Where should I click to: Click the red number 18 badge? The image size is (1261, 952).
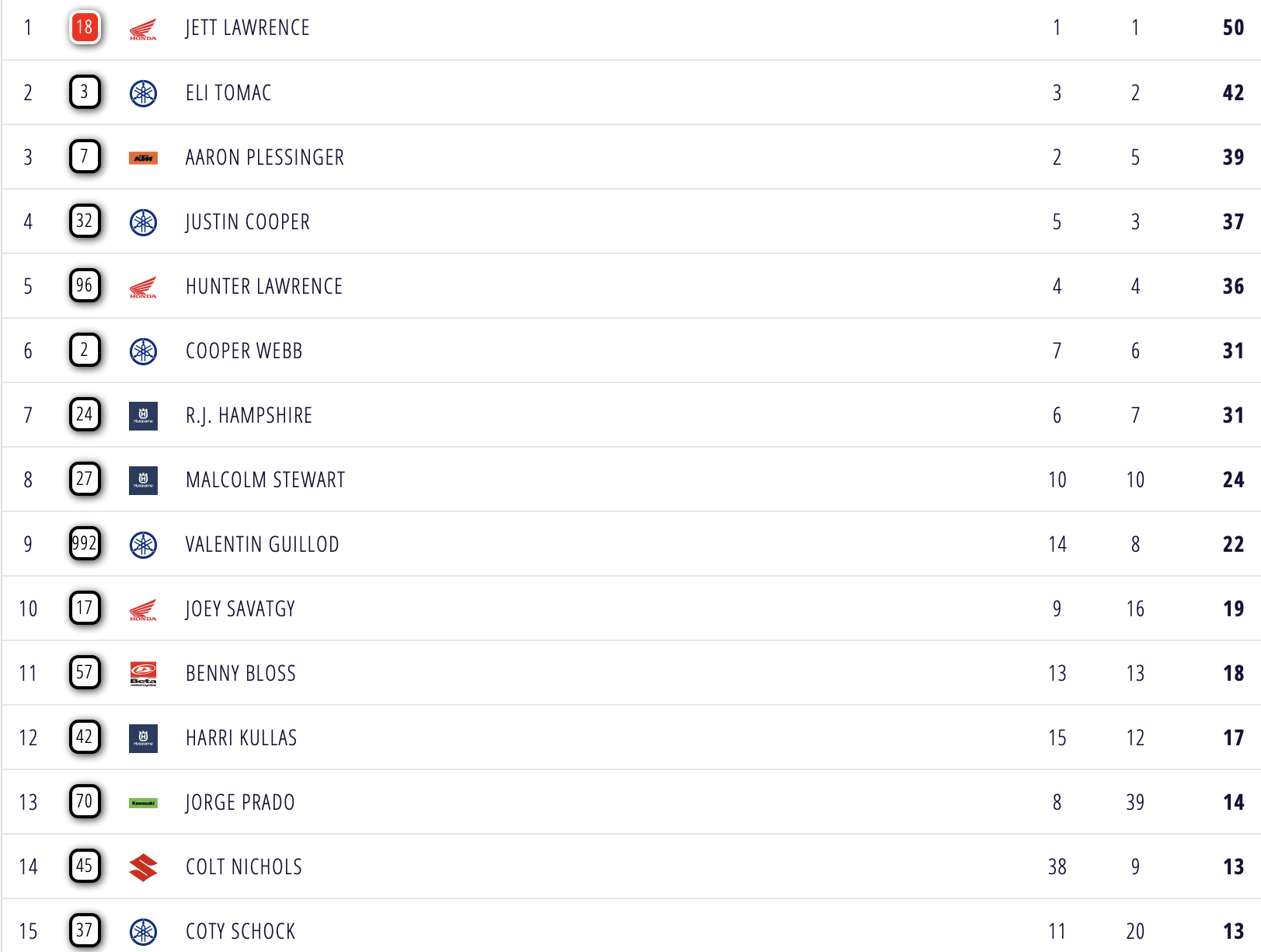coord(85,28)
